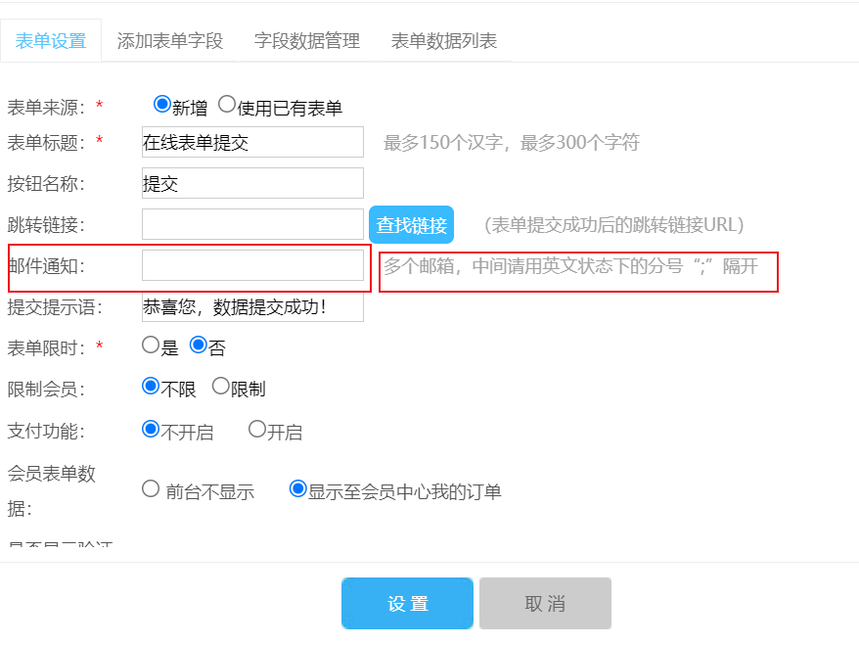Click the 表单标题 text field

click(253, 142)
